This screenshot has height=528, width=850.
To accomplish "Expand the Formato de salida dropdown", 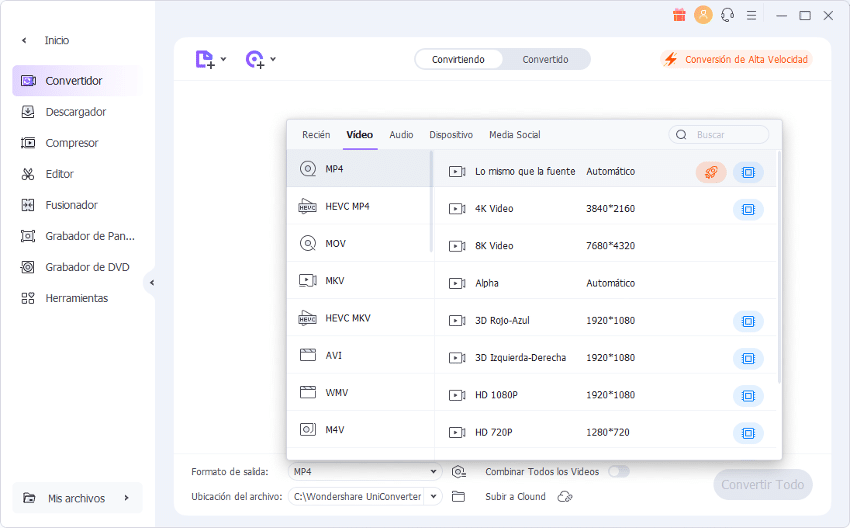I will point(433,471).
